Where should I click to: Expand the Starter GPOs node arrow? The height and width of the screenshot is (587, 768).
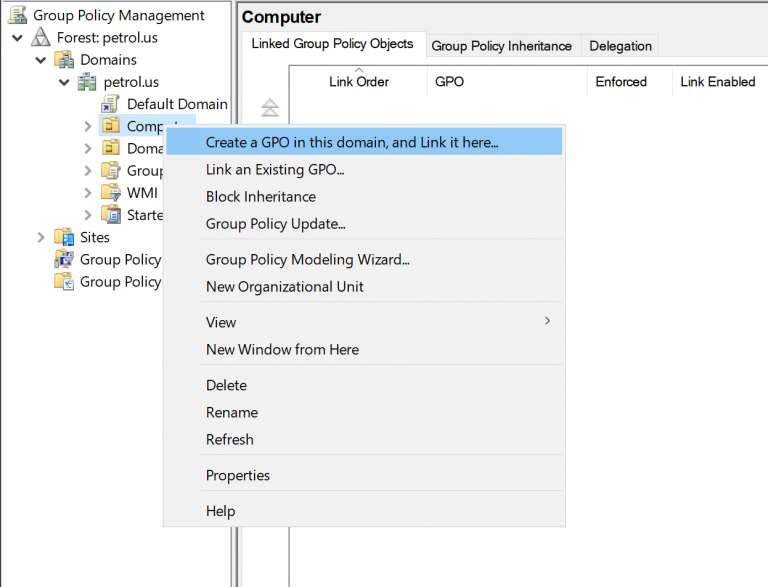click(88, 215)
